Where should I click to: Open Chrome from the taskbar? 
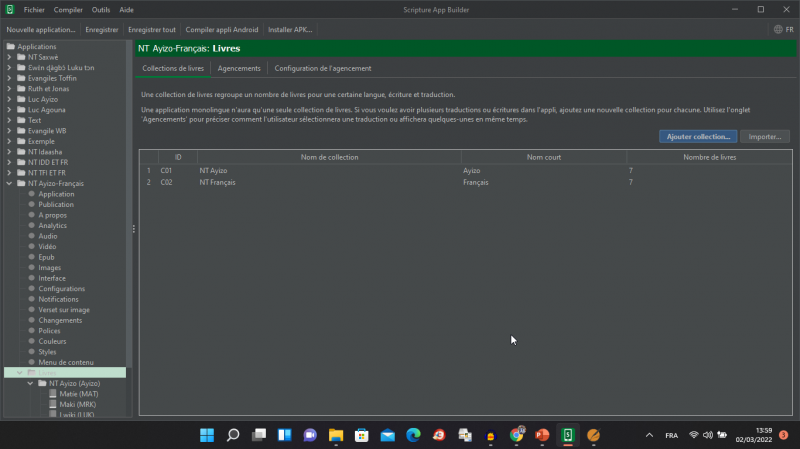click(x=516, y=435)
